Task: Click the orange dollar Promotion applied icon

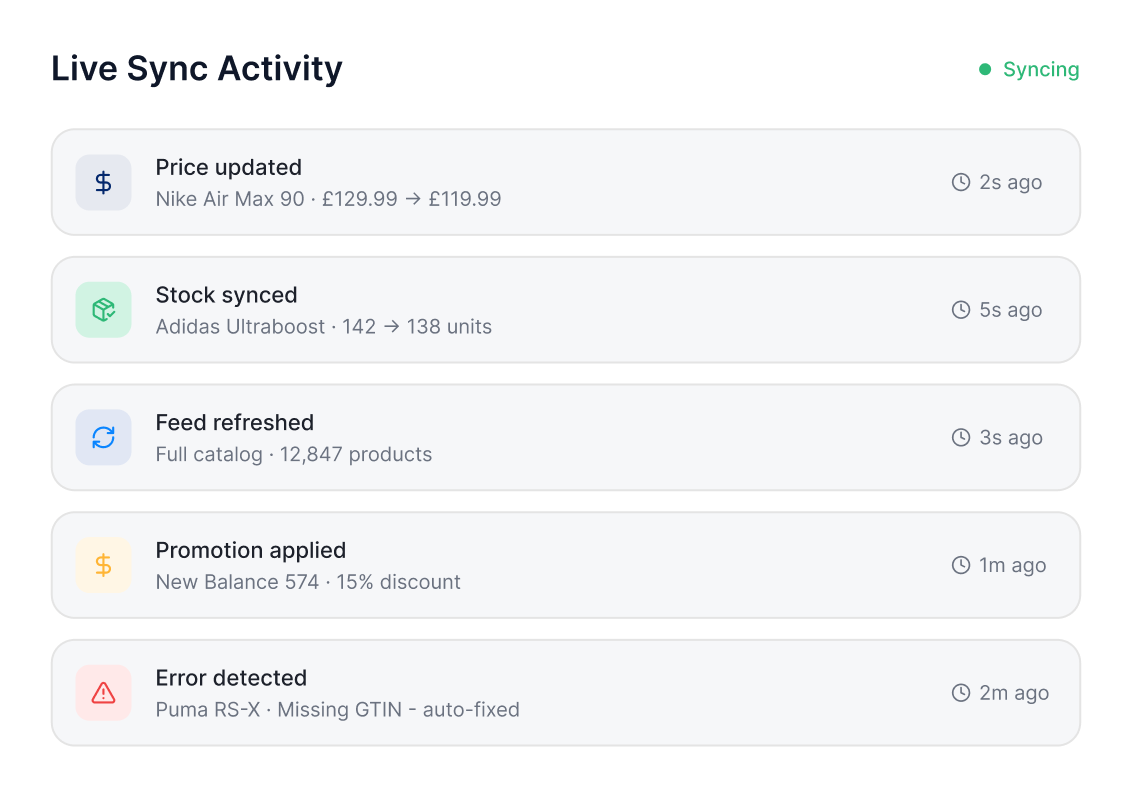Action: click(x=103, y=565)
